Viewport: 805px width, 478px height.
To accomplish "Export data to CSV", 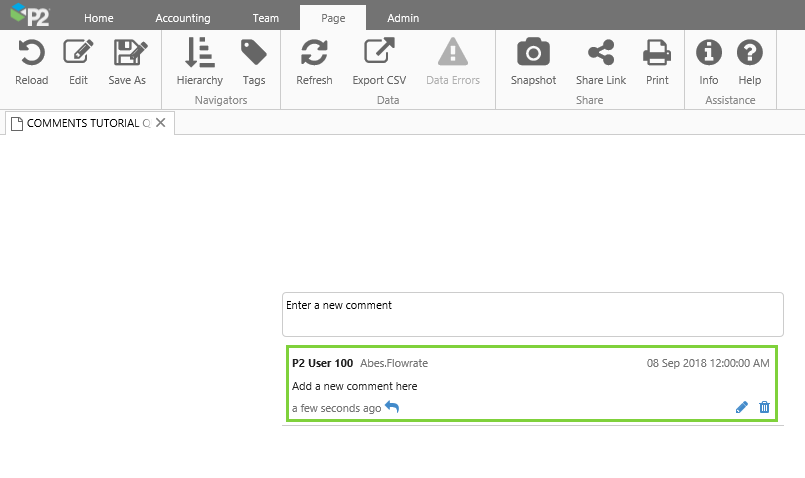I will click(380, 53).
